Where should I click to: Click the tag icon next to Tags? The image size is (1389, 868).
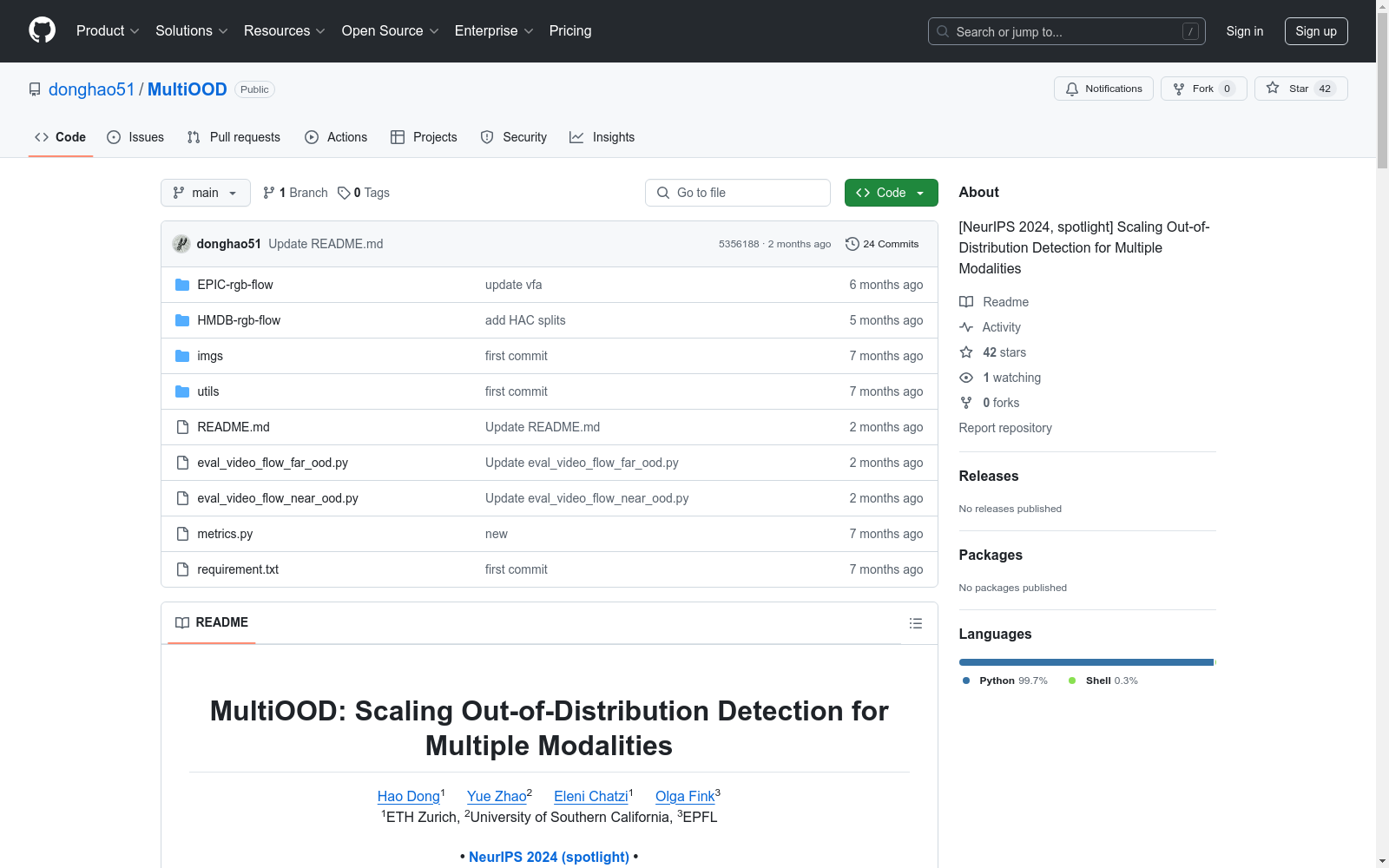pos(344,193)
